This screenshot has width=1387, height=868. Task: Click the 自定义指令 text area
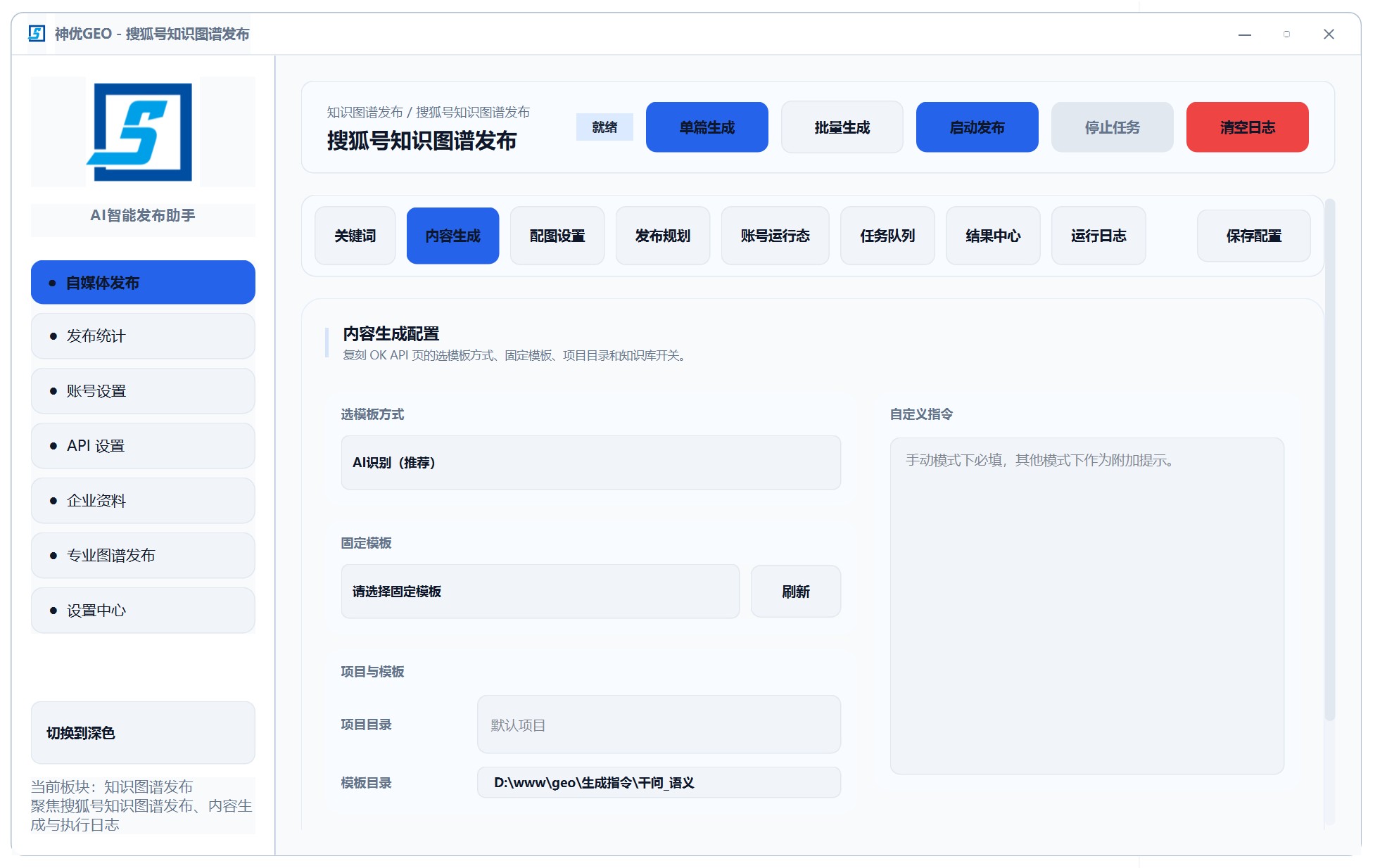point(1087,606)
